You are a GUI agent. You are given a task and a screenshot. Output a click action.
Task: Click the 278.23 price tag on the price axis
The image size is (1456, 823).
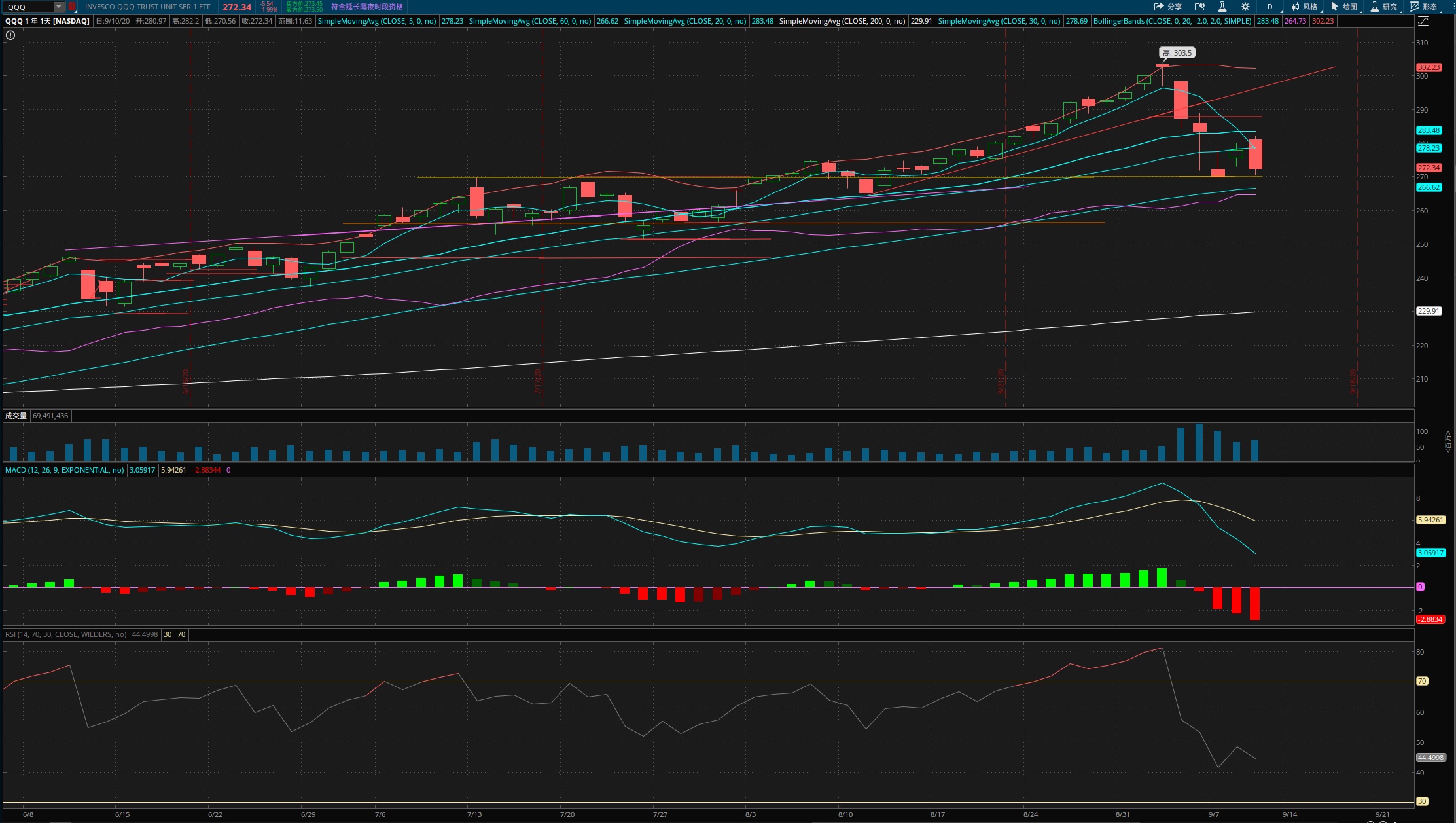click(1429, 148)
